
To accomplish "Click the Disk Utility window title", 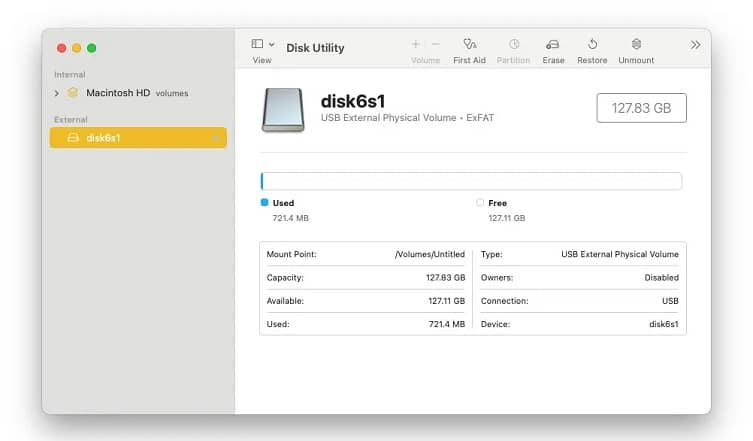I will [x=316, y=48].
